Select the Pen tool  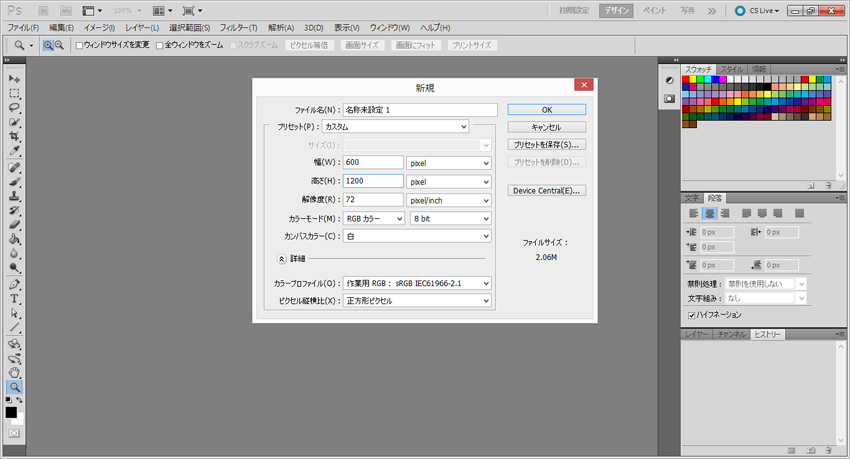click(x=14, y=285)
